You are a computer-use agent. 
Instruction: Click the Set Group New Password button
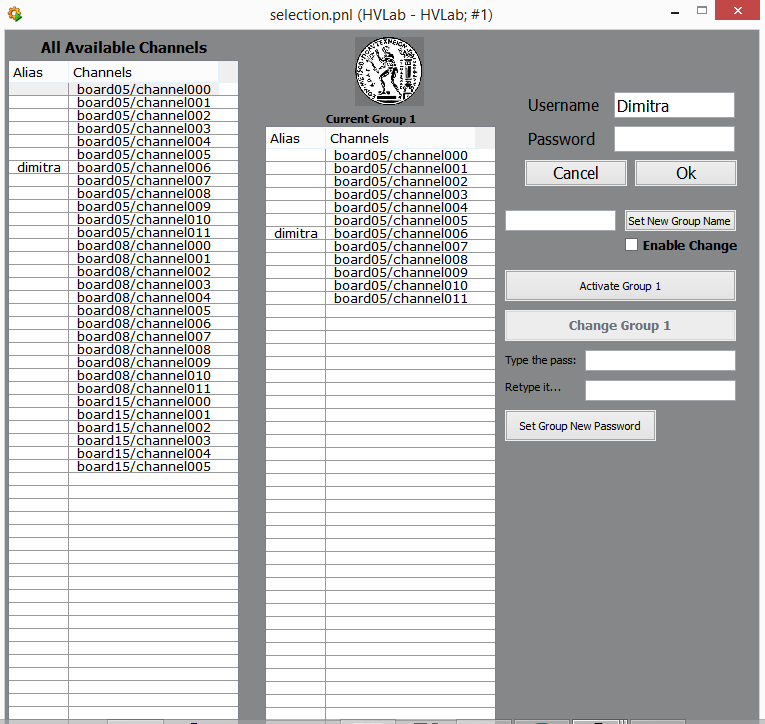coord(580,426)
